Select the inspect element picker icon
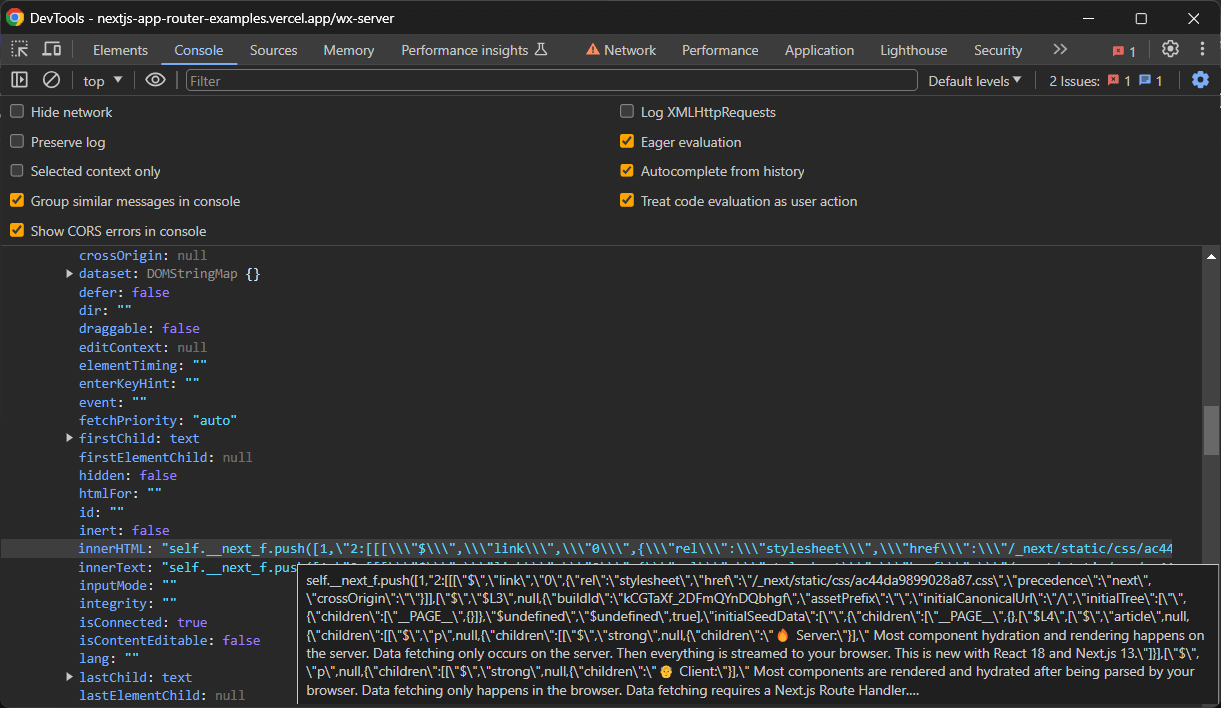The width and height of the screenshot is (1221, 708). click(x=20, y=50)
